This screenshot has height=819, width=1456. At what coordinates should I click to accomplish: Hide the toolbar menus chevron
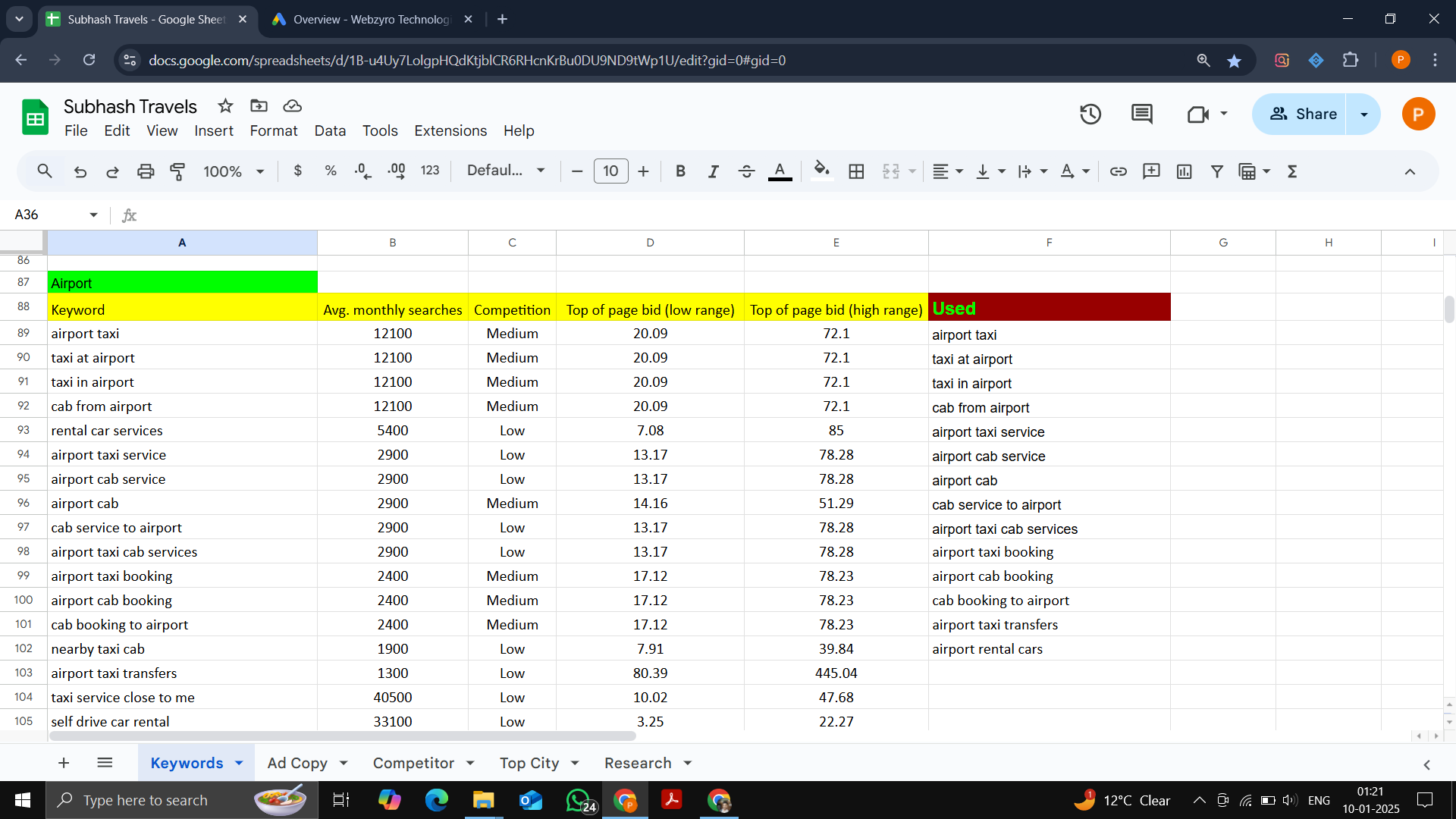tap(1410, 171)
